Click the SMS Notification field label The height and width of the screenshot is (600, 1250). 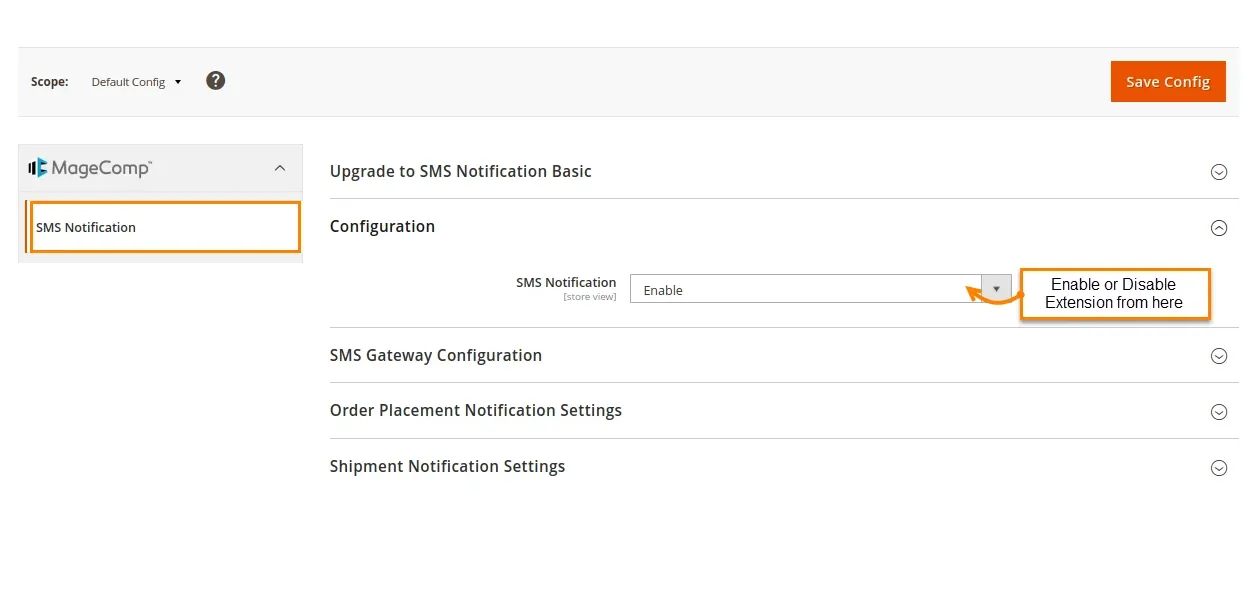566,283
